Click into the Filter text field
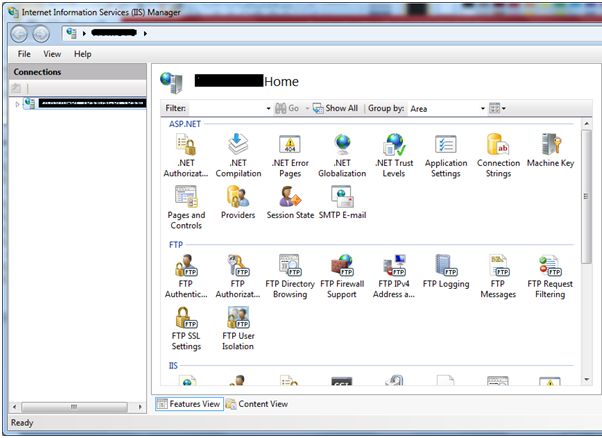602x438 pixels. tap(226, 109)
